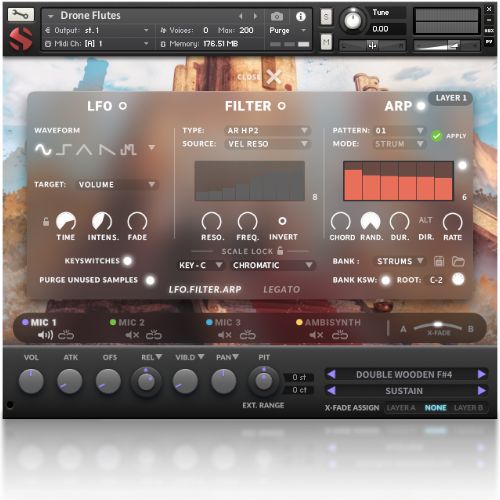The height and width of the screenshot is (500, 500).
Task: Adjust the master Tune knob
Action: [352, 20]
